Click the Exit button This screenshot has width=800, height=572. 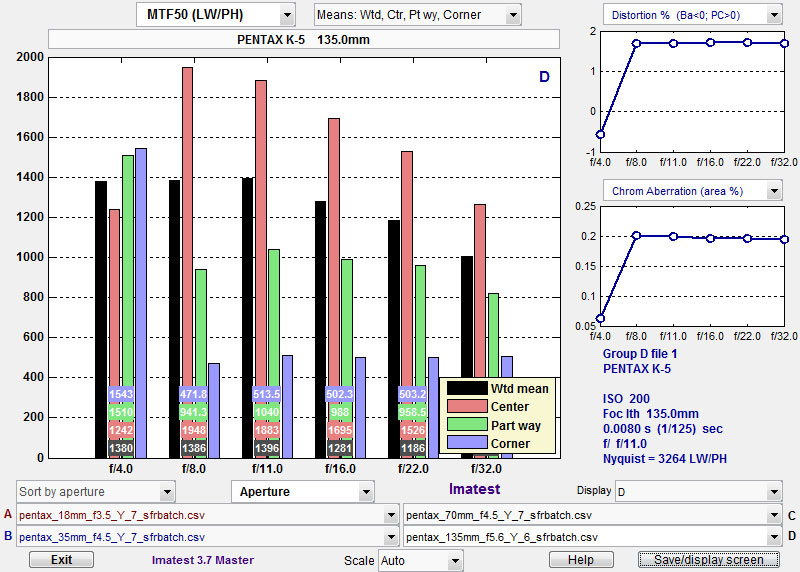[61, 560]
